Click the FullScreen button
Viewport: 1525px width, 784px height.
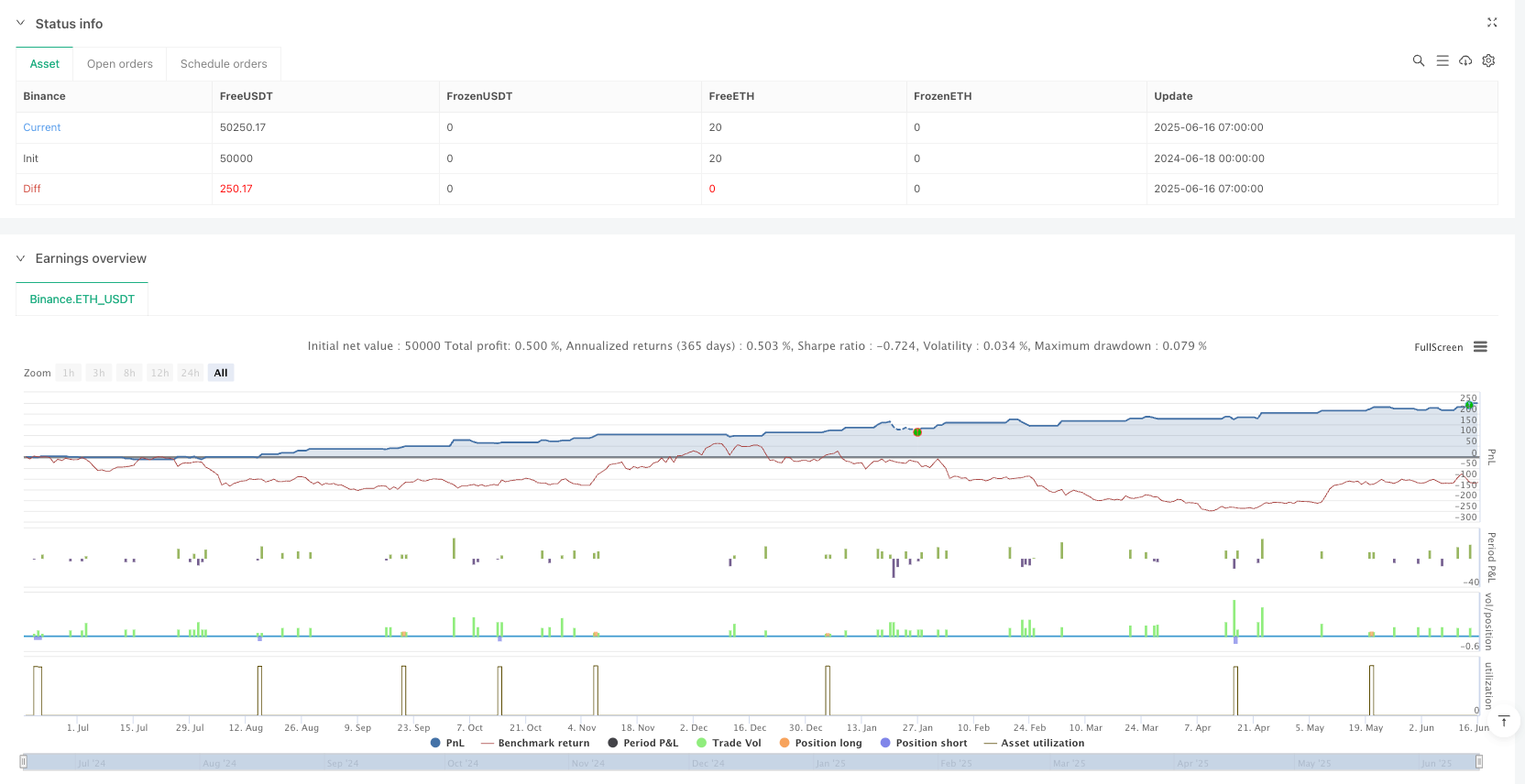click(x=1438, y=347)
